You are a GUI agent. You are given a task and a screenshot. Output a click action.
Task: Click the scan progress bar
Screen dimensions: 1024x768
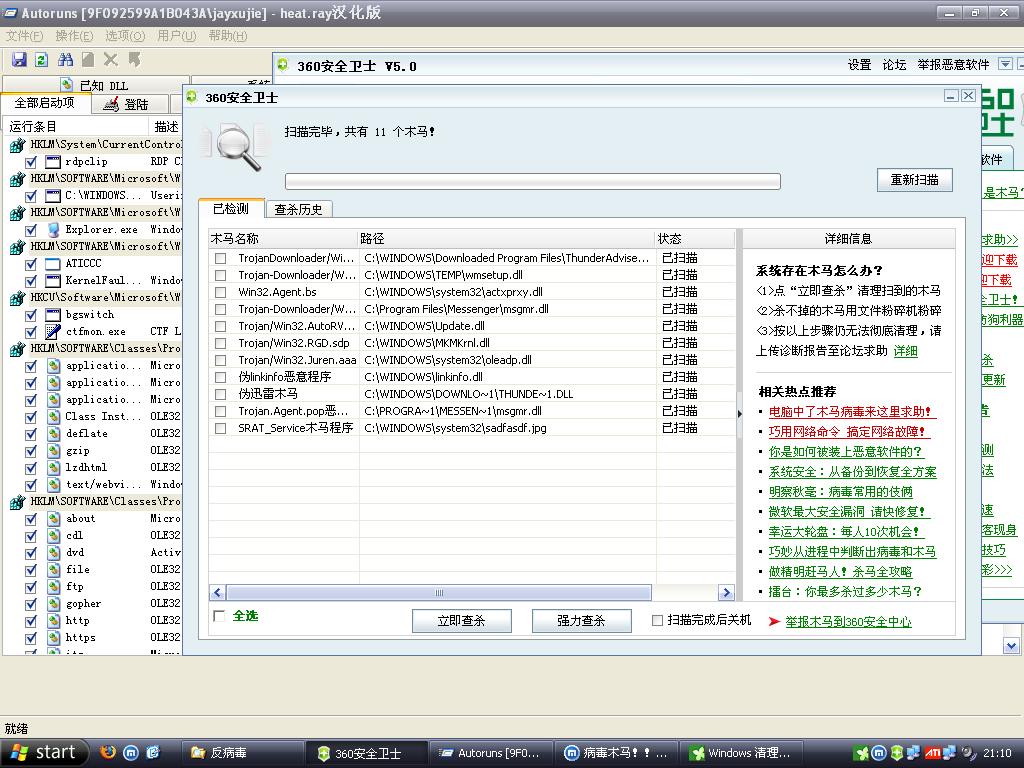click(x=532, y=181)
